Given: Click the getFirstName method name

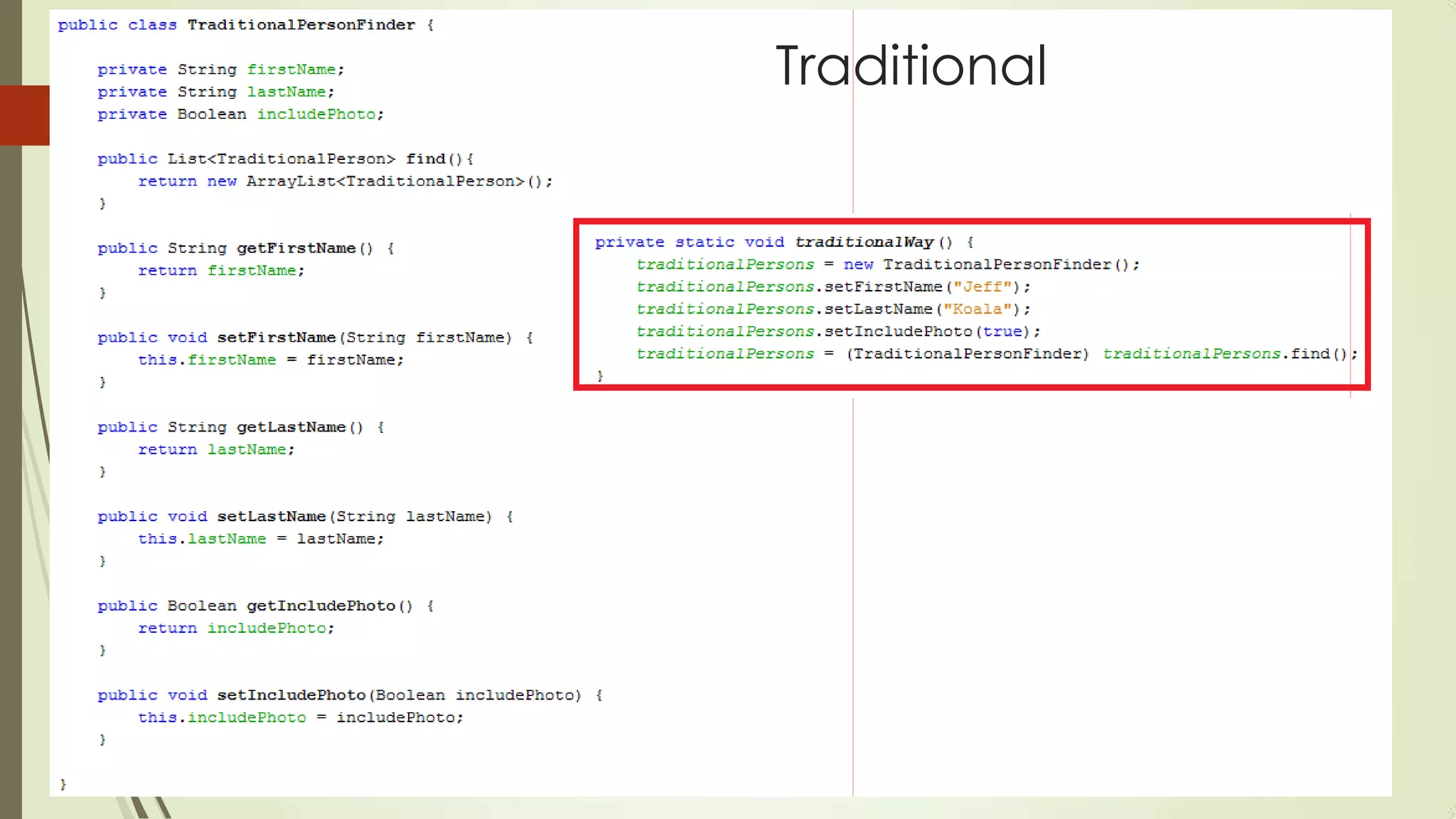Looking at the screenshot, I should coord(296,248).
